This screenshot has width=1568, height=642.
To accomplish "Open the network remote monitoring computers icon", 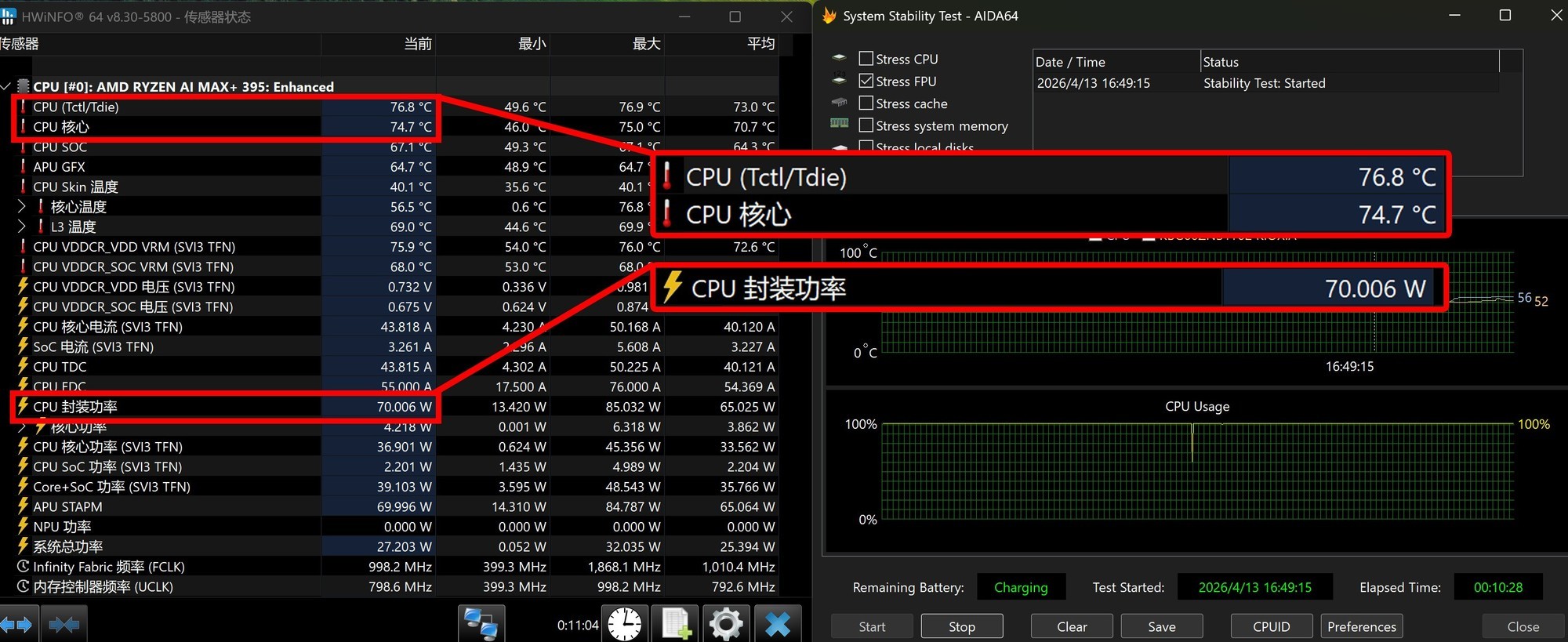I will pos(481,625).
